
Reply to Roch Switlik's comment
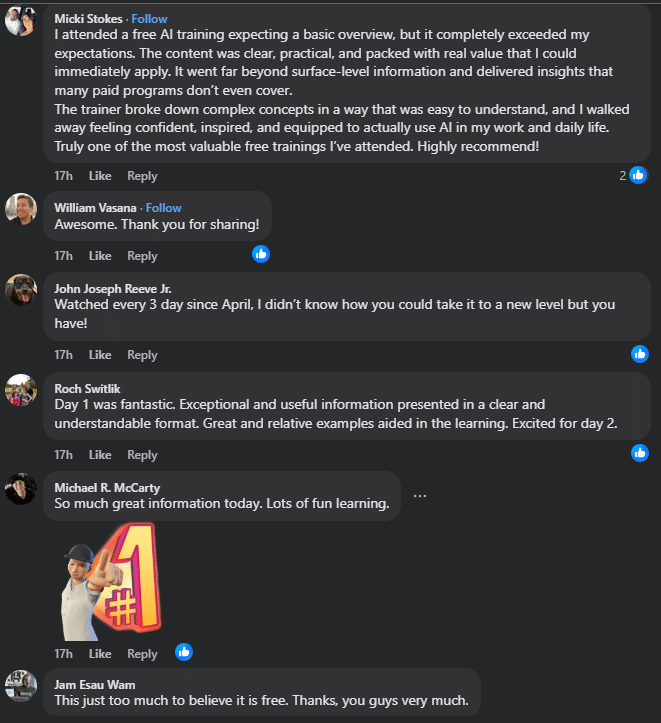coord(142,455)
